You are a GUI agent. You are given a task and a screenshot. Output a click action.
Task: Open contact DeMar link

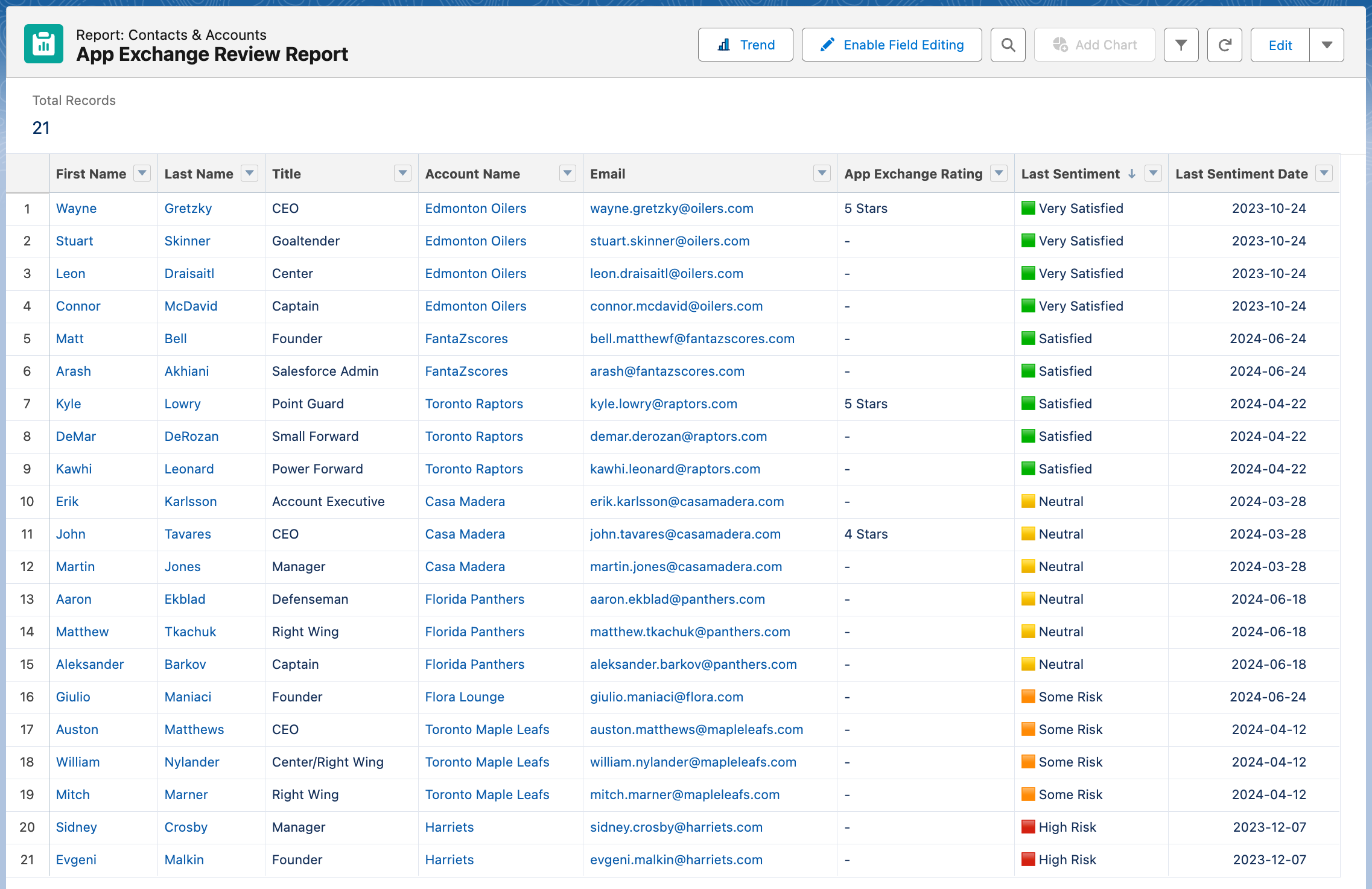click(x=76, y=436)
